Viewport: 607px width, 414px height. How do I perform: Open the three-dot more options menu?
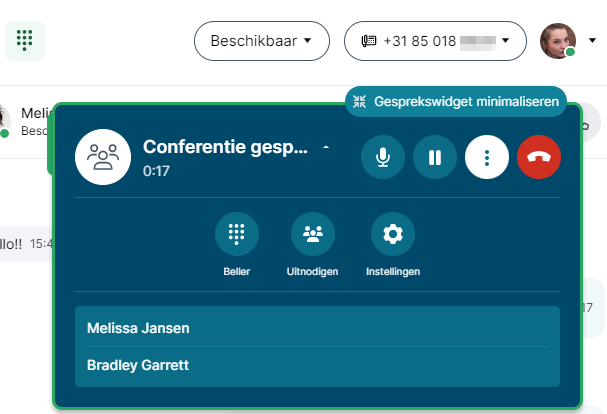coord(487,157)
